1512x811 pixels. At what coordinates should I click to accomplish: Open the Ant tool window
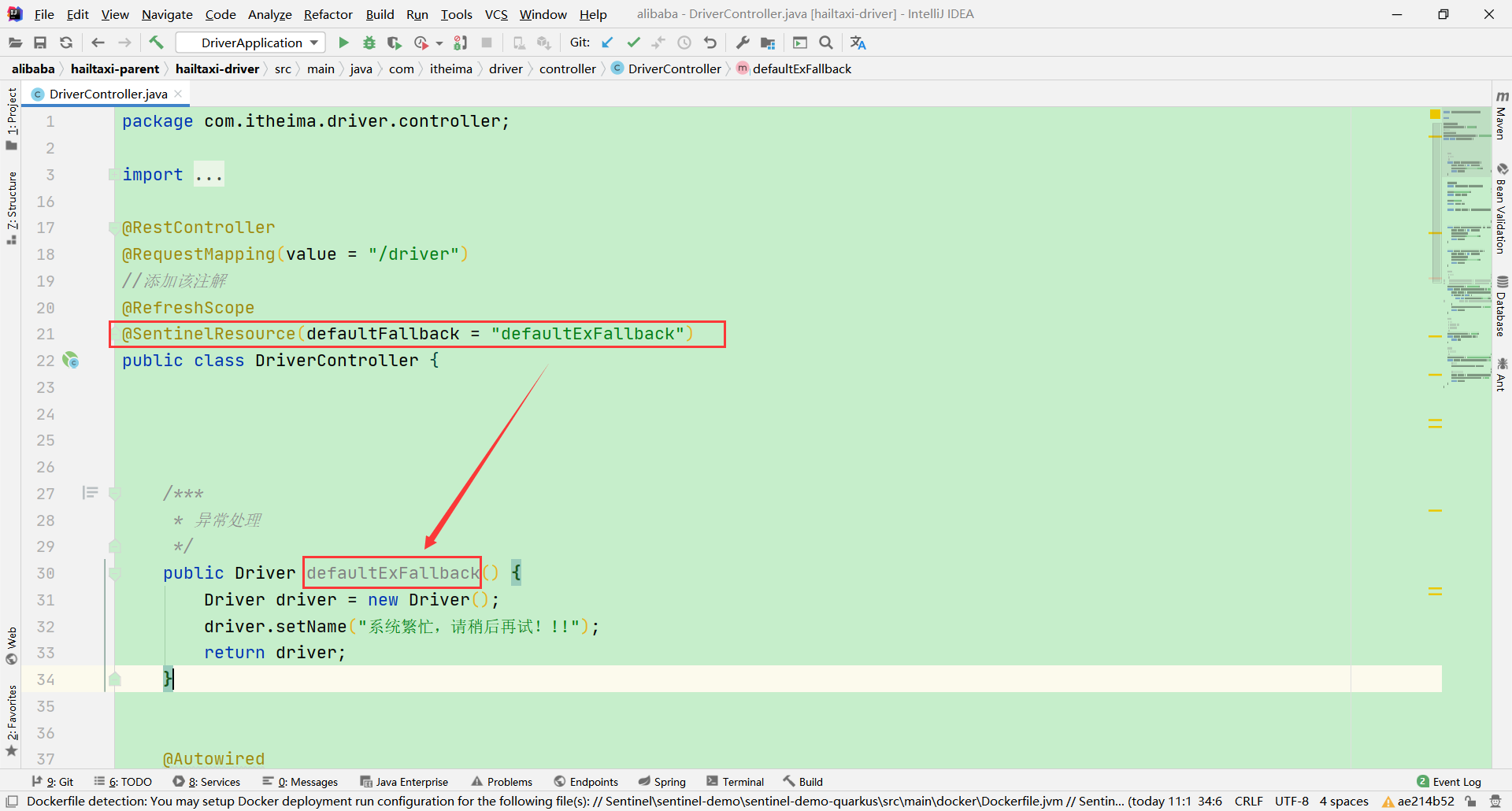click(x=1502, y=374)
